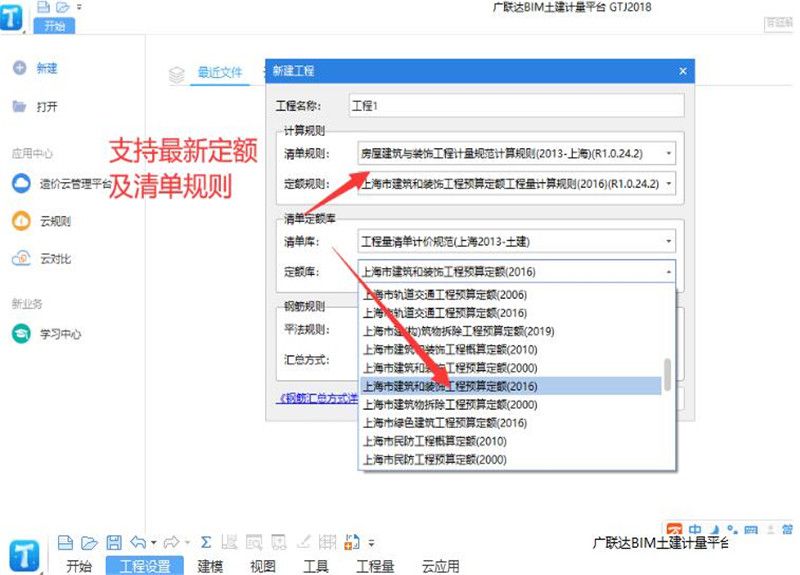This screenshot has height=575, width=800.
Task: Click the keyboard icon in input tray
Action: 751,530
